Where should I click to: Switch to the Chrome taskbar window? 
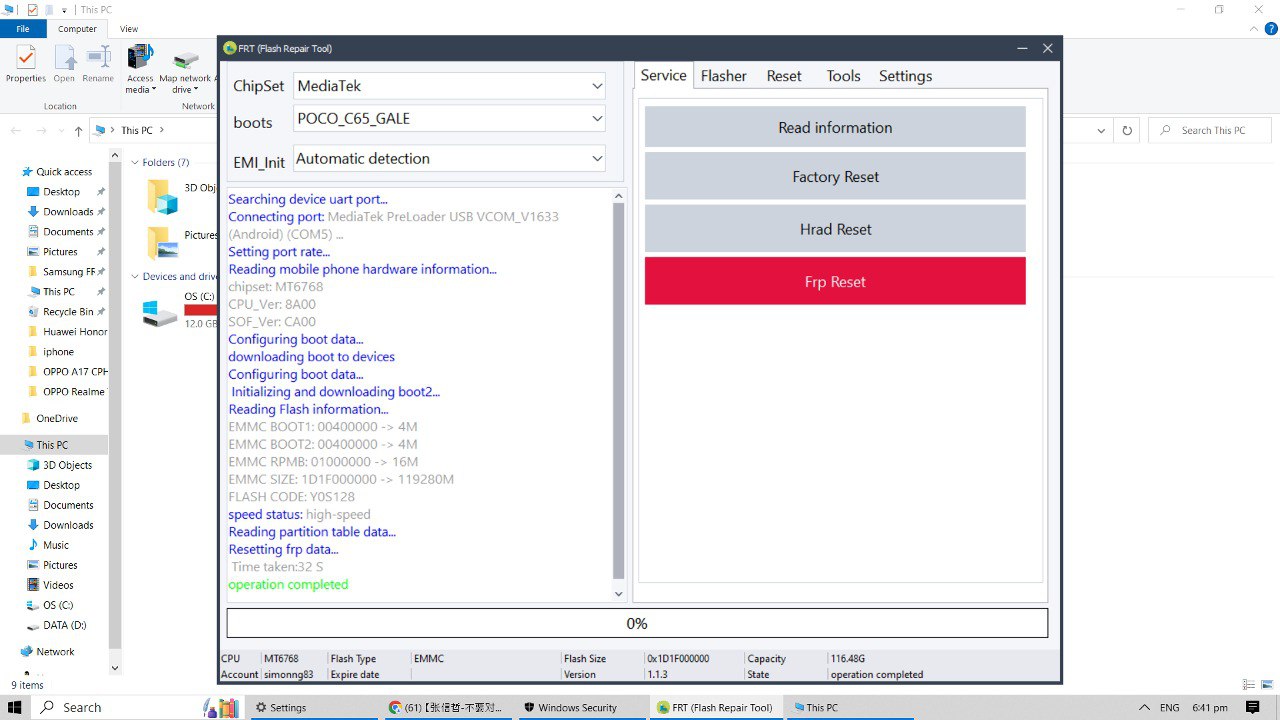coord(448,707)
